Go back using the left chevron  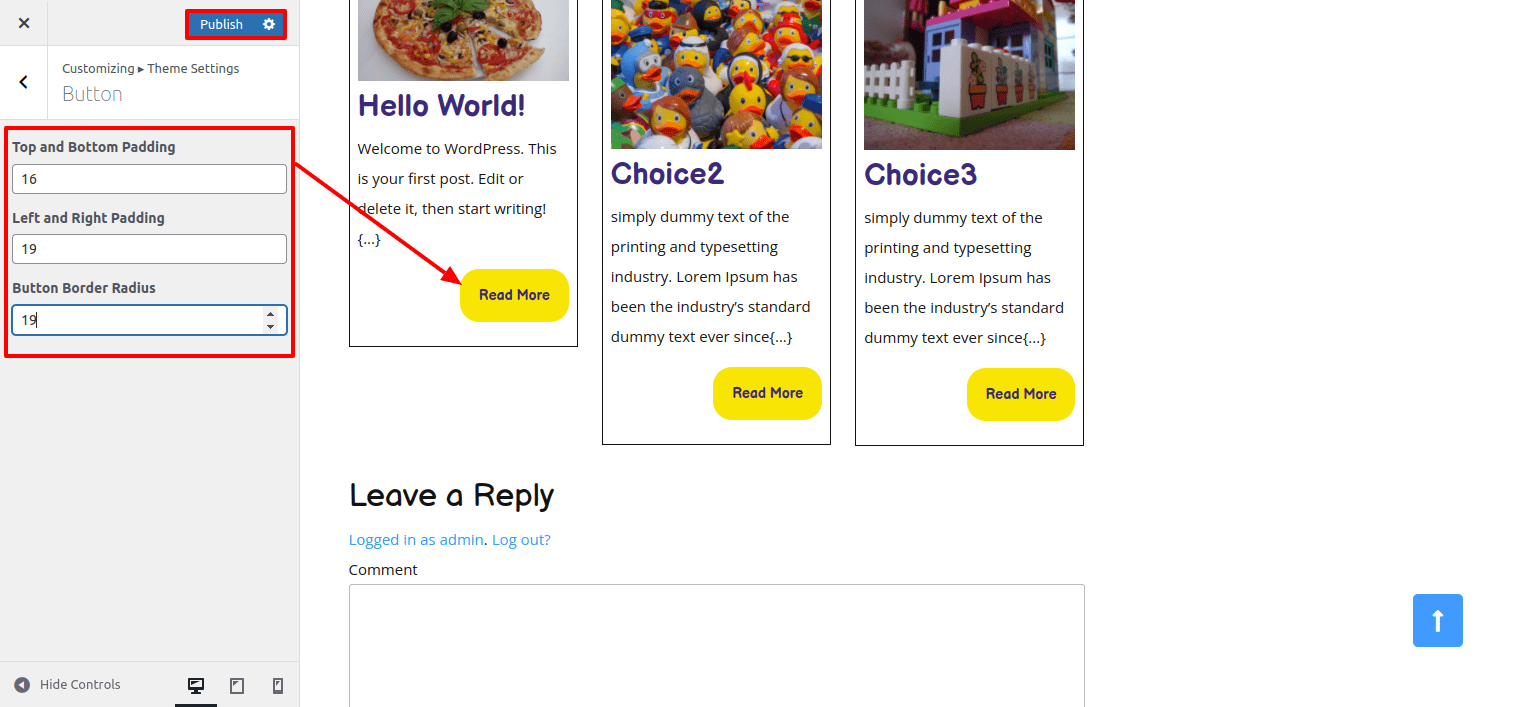tap(24, 82)
